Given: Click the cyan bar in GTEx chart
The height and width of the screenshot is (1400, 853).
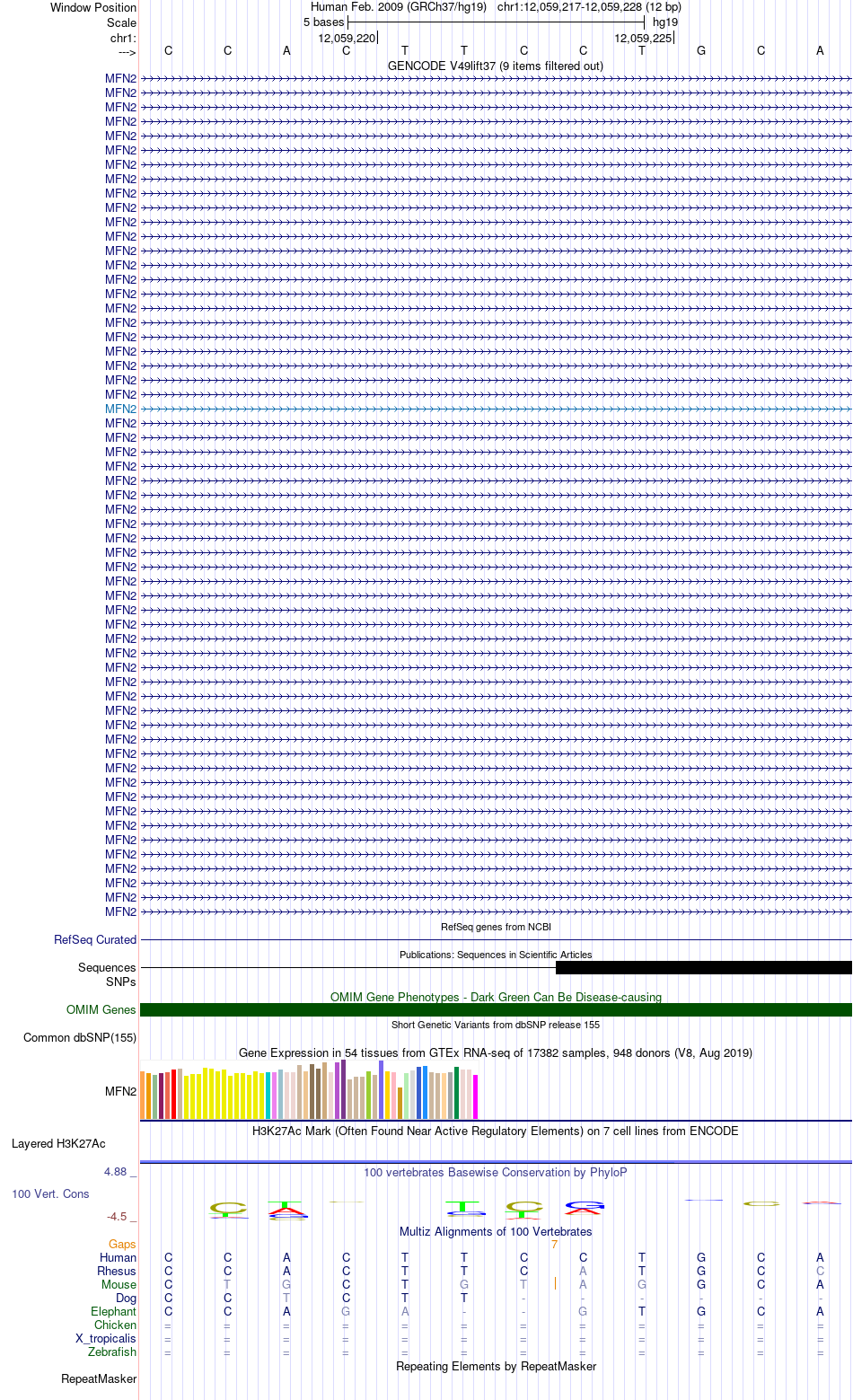Looking at the screenshot, I should [x=268, y=1096].
